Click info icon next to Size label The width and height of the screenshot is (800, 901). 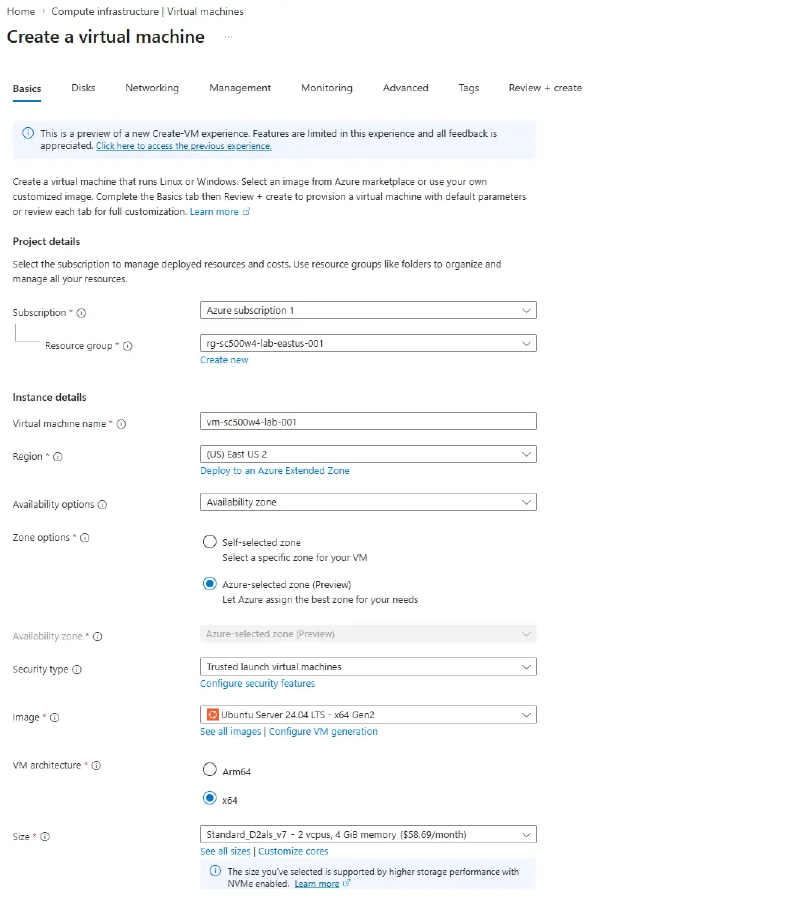[45, 837]
